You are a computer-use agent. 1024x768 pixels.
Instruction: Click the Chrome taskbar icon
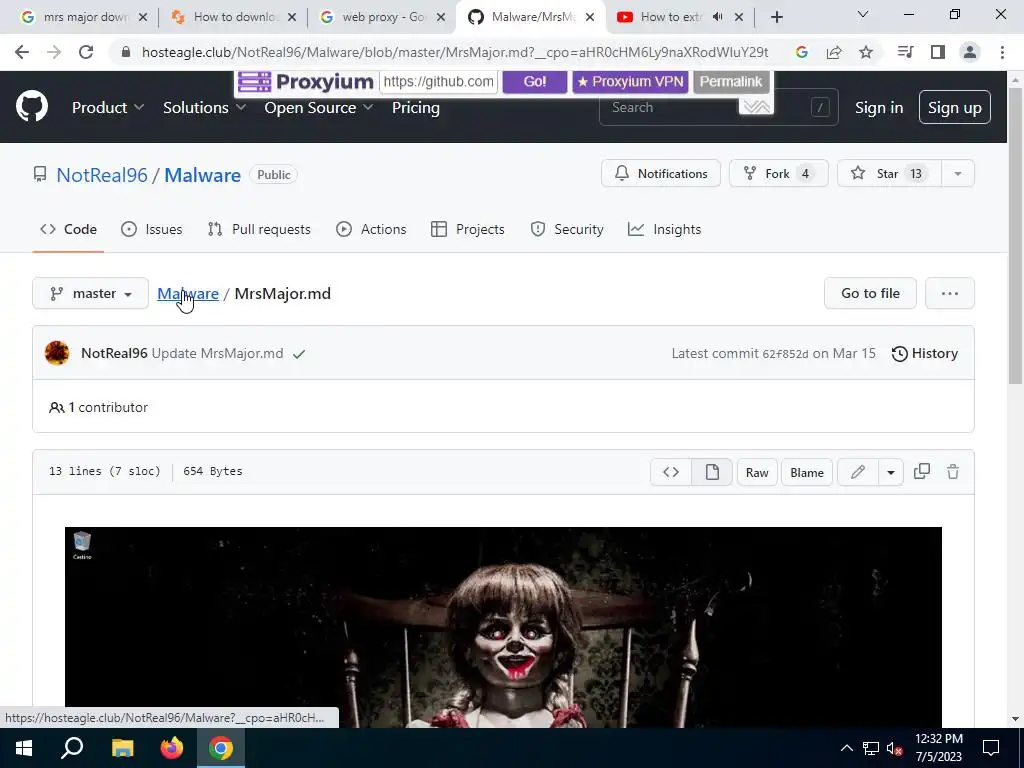221,748
